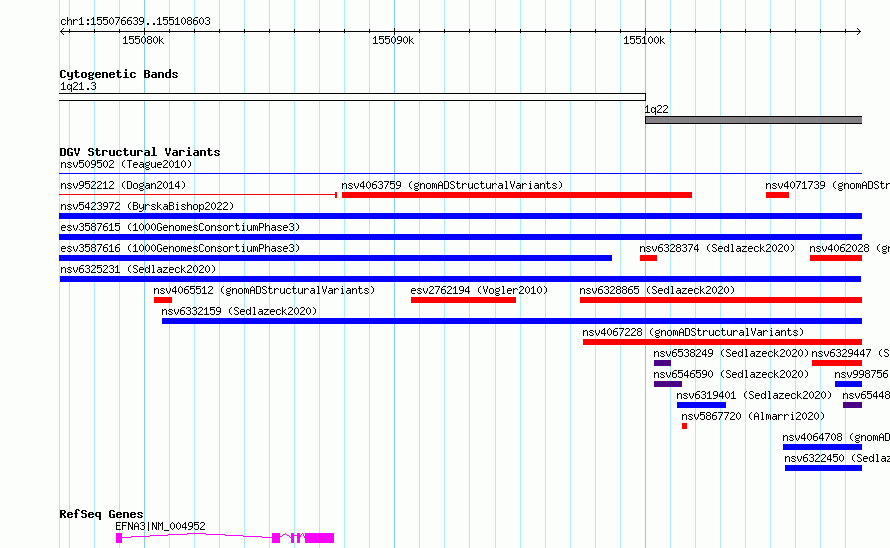Open the nsv6546590 (Sedlazeck2020) label
Image resolution: width=890 pixels, height=548 pixels.
point(731,374)
